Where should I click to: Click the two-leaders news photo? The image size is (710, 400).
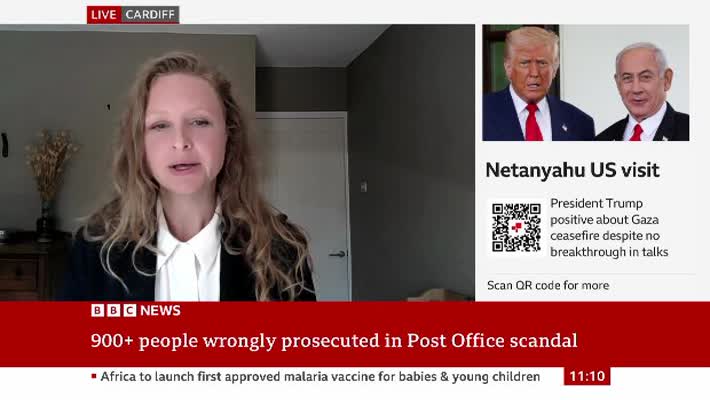pyautogui.click(x=585, y=83)
